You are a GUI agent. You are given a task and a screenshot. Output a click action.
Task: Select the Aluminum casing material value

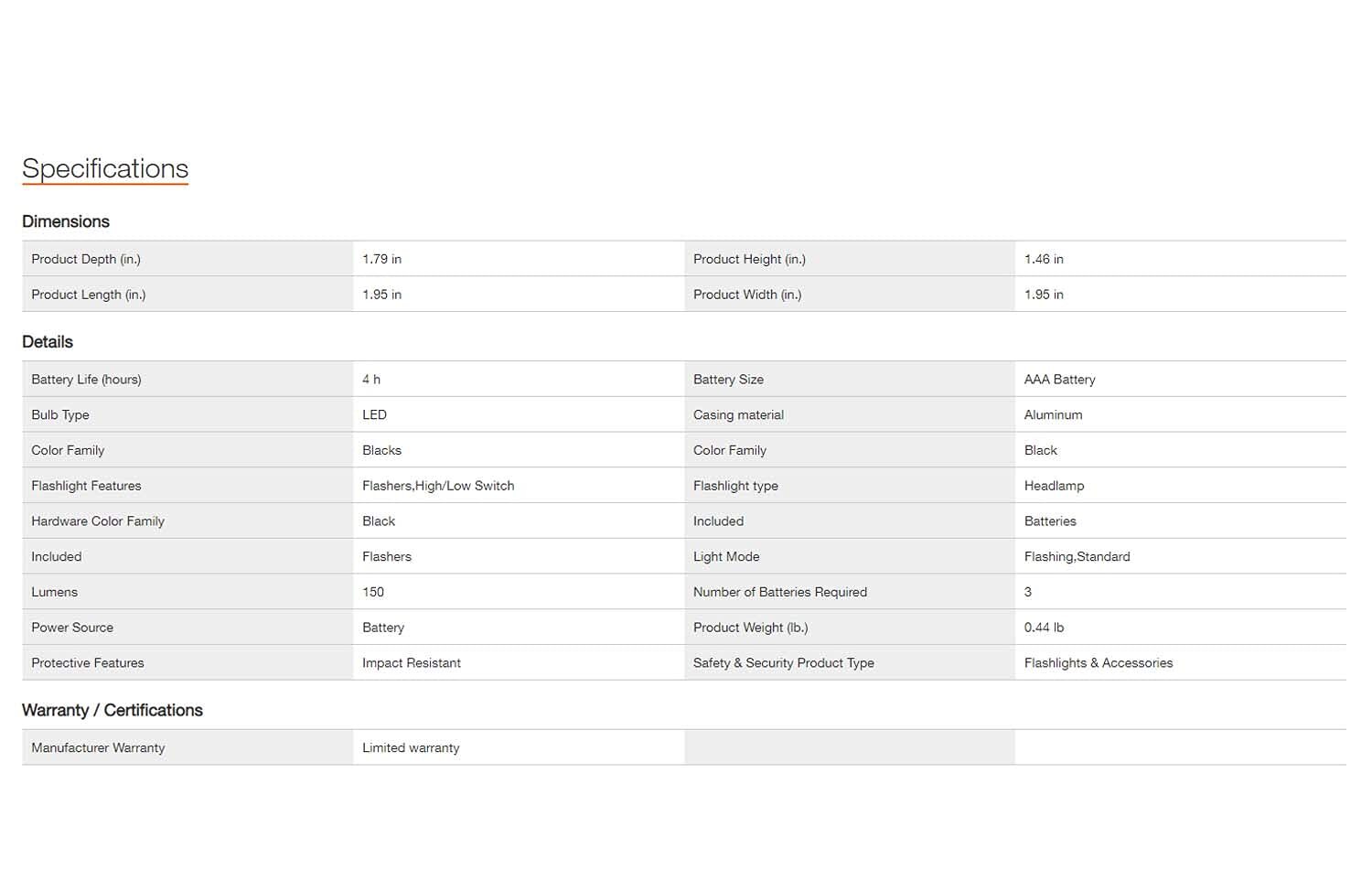click(x=1053, y=415)
